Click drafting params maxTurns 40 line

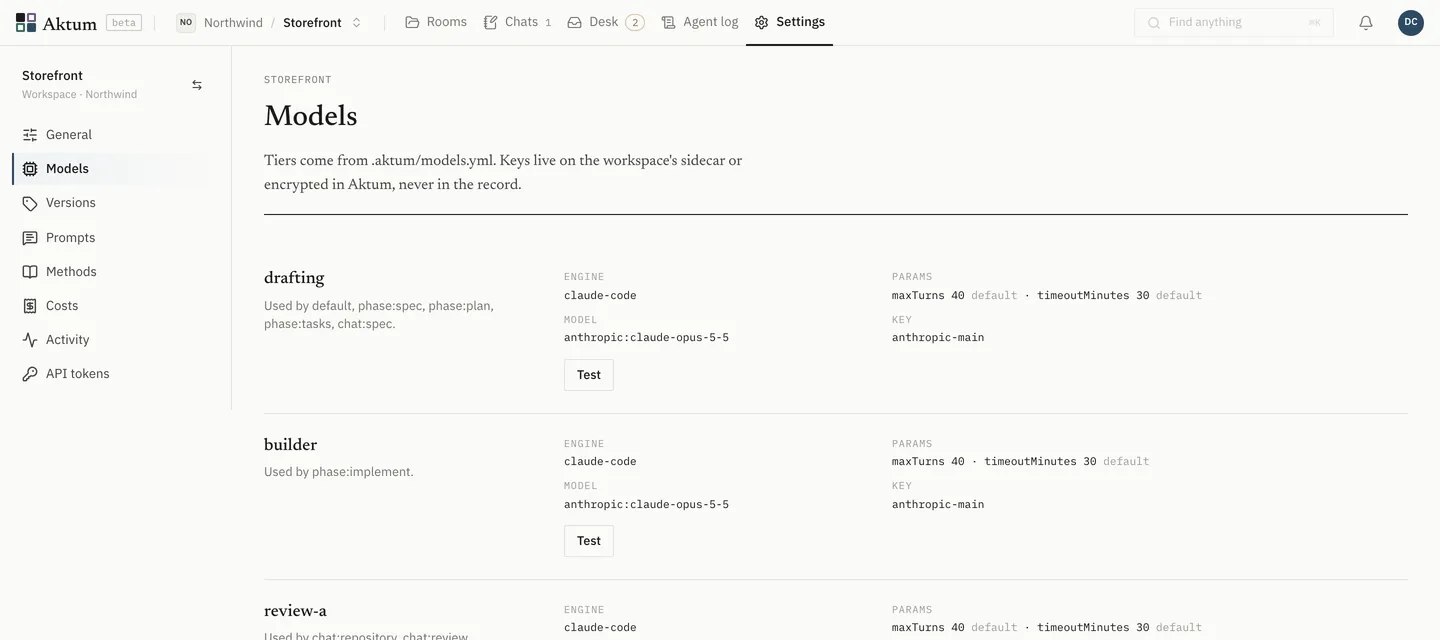(x=1047, y=296)
